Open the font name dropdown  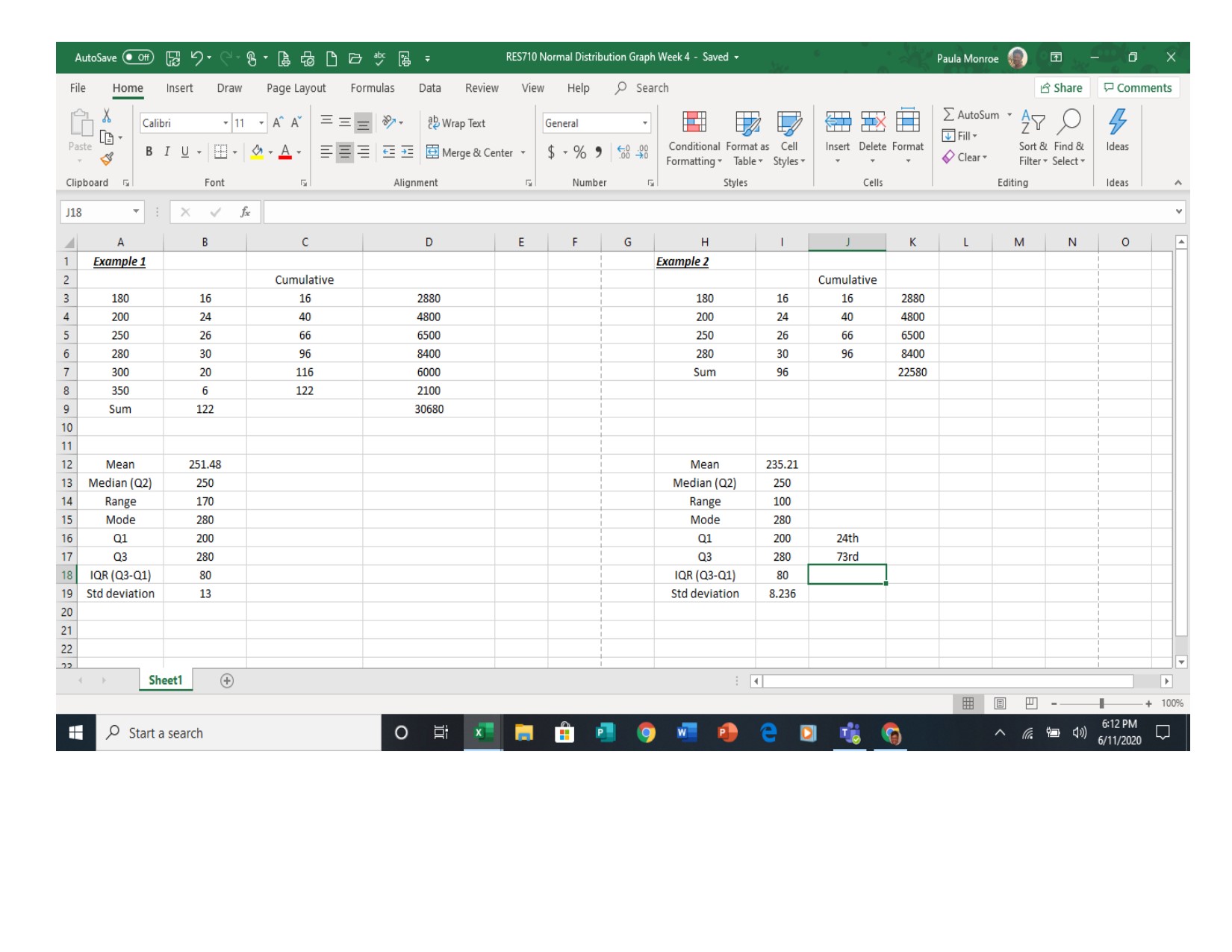(225, 122)
